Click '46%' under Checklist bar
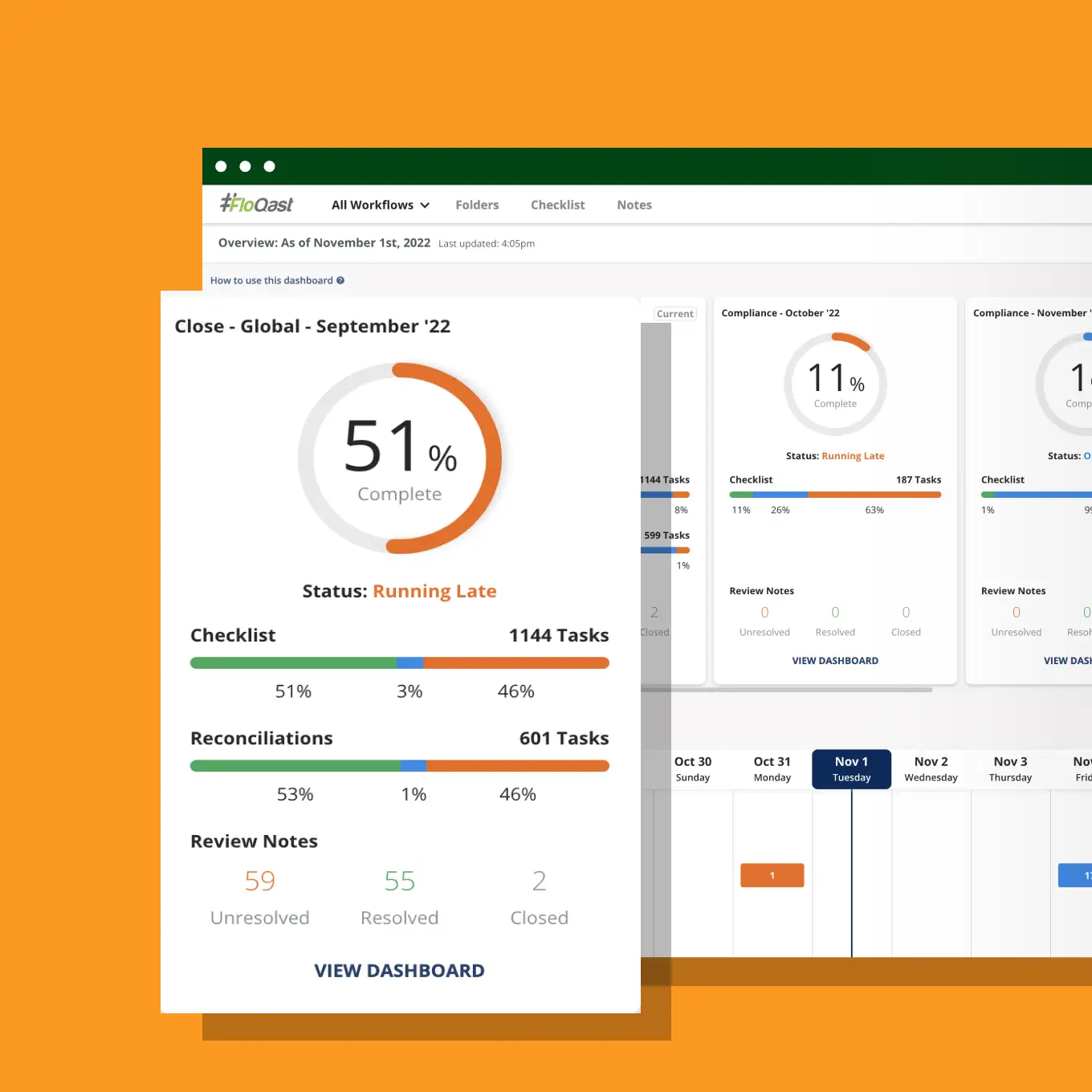Image resolution: width=1092 pixels, height=1092 pixels. [515, 691]
